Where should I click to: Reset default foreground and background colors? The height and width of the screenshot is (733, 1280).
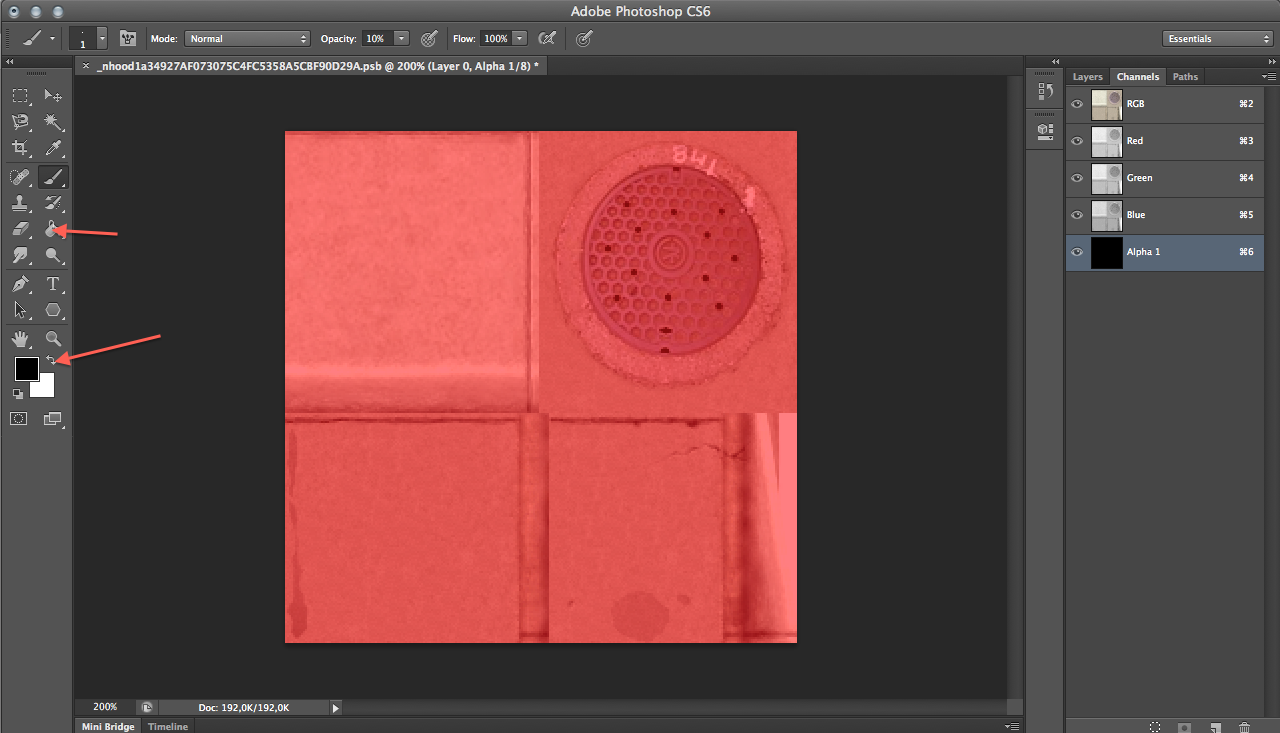18,394
